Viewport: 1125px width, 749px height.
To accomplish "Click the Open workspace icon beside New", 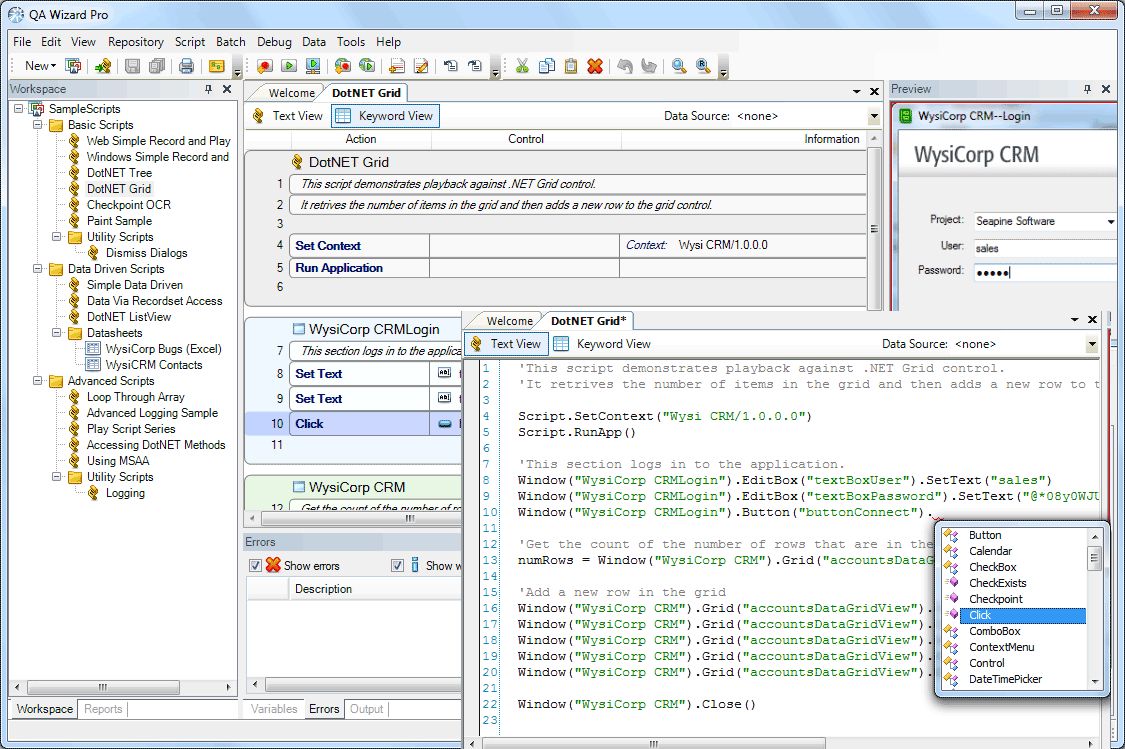I will click(73, 66).
